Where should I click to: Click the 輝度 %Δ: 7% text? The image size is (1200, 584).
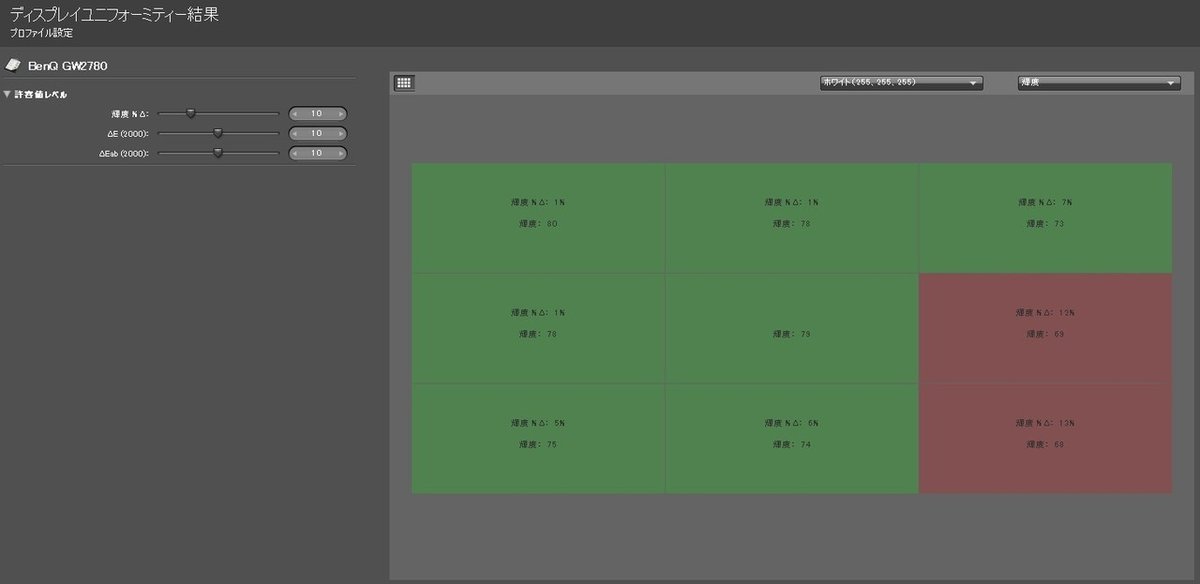pyautogui.click(x=1045, y=202)
